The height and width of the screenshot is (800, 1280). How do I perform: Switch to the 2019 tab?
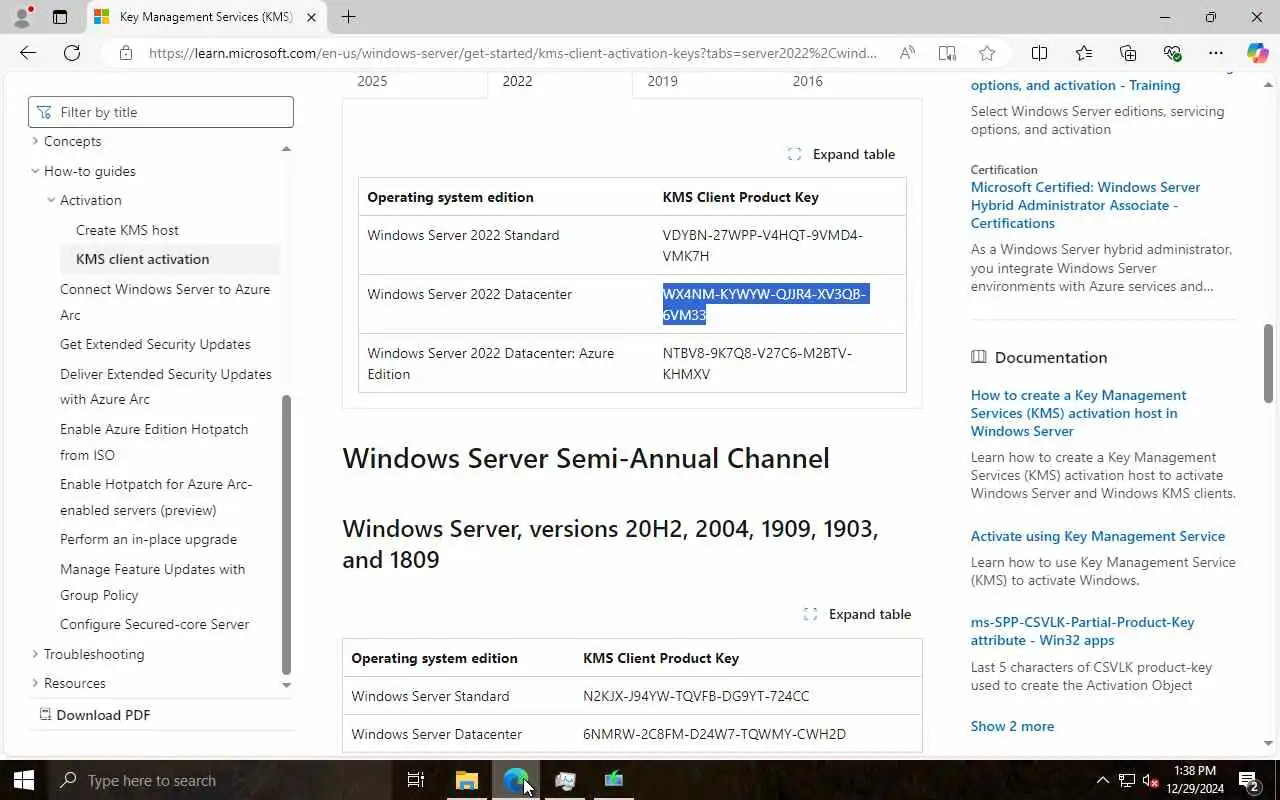click(662, 81)
